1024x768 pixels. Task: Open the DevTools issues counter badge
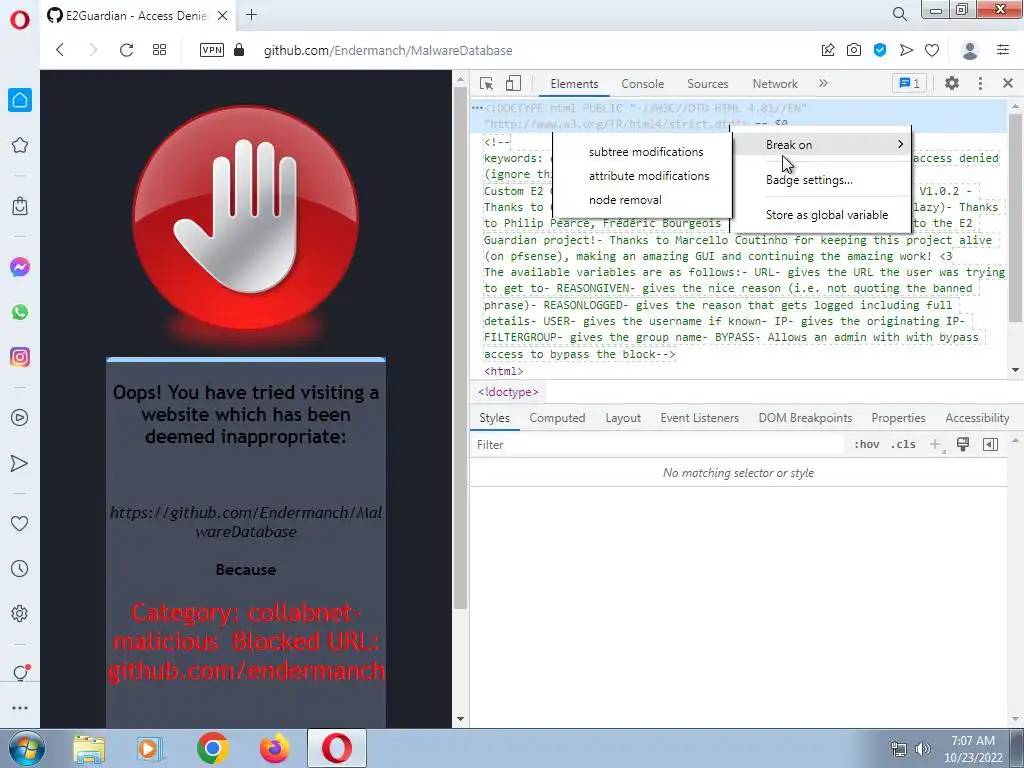[909, 84]
